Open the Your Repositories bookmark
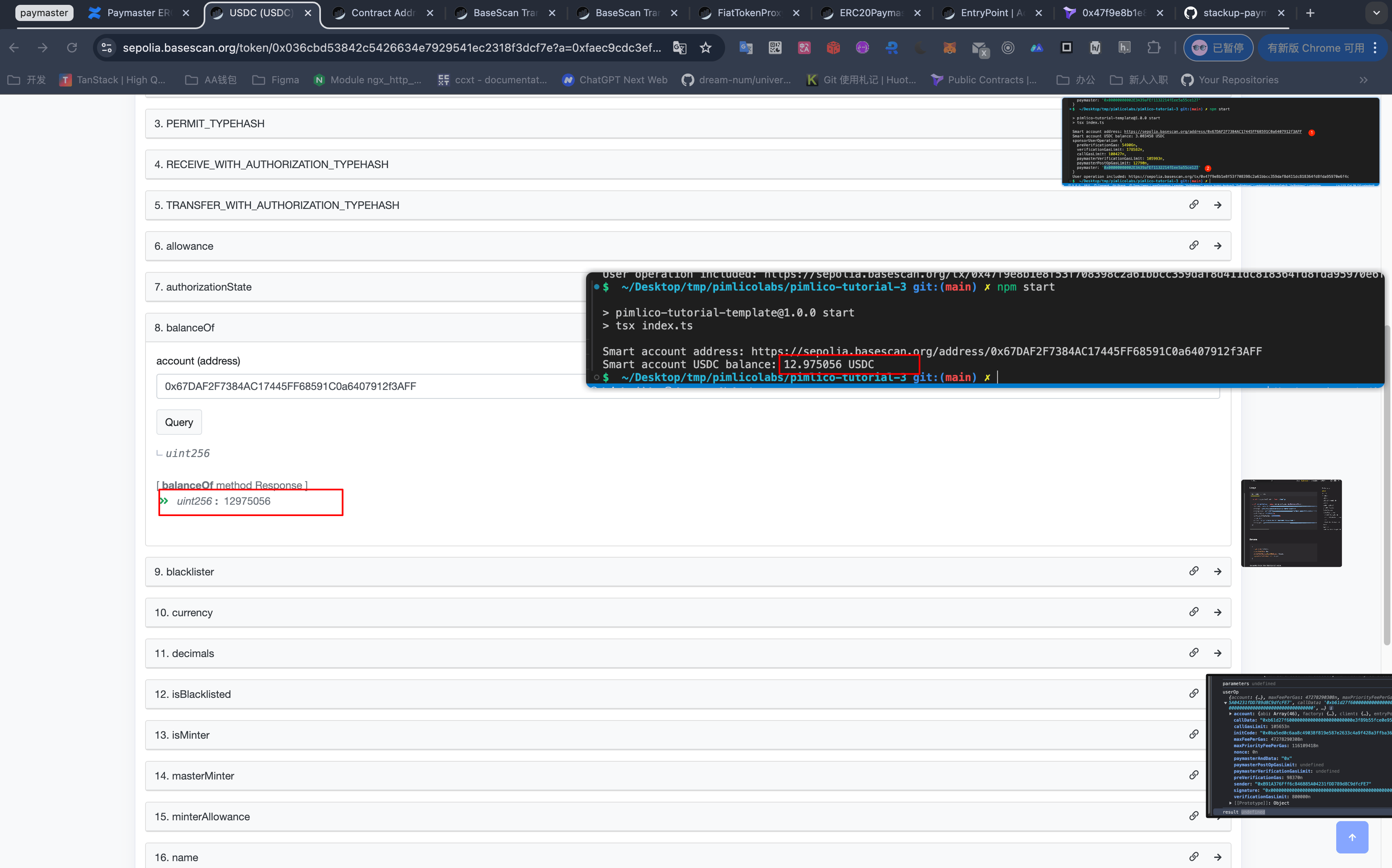This screenshot has width=1392, height=868. point(1230,80)
